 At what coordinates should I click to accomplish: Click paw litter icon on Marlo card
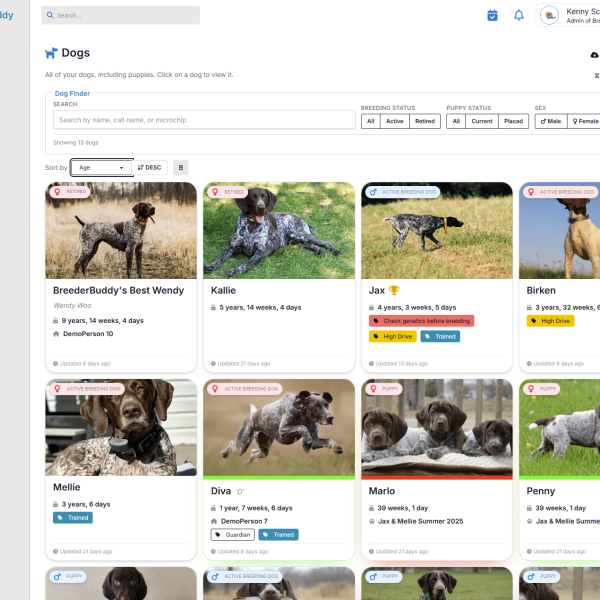click(x=371, y=521)
